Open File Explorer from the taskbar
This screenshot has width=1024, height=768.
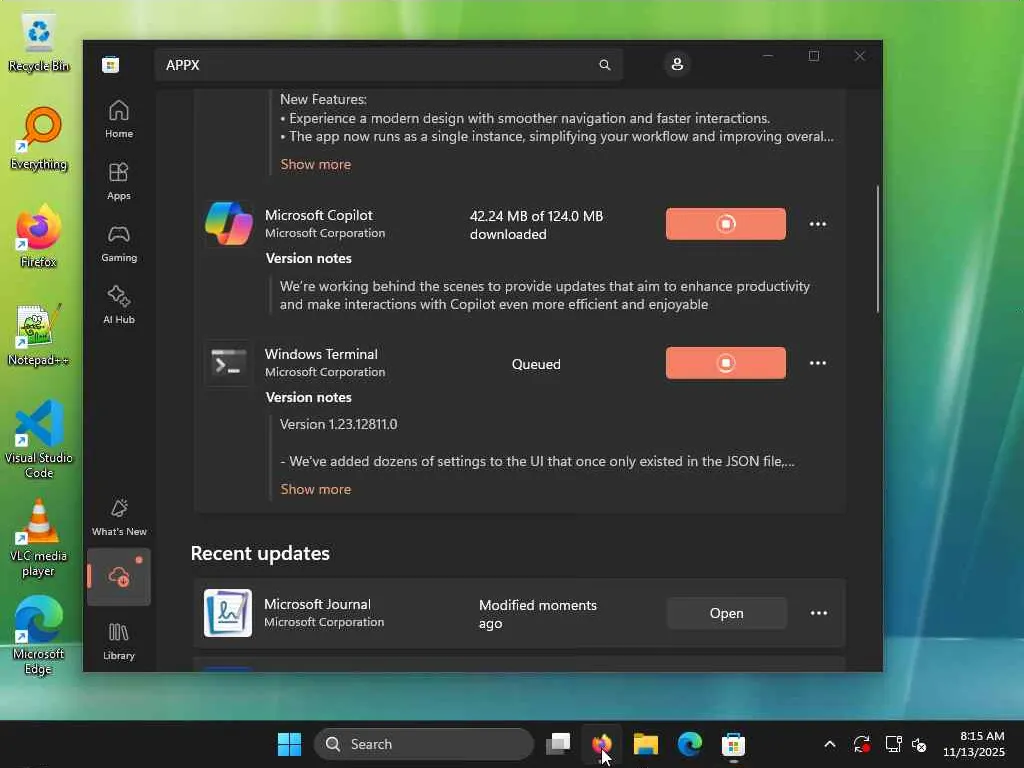pos(645,744)
